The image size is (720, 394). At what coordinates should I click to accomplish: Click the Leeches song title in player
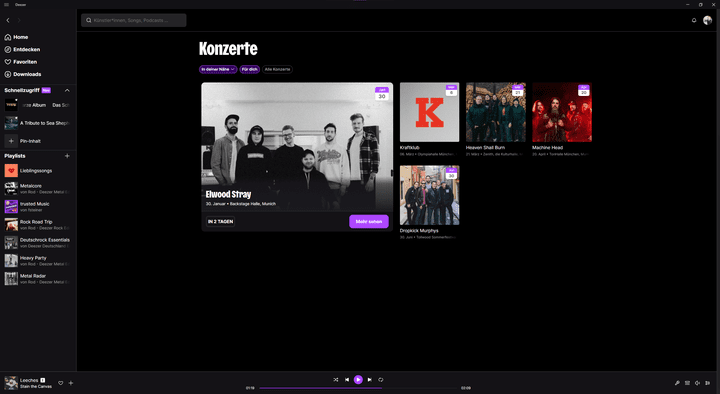[29, 380]
